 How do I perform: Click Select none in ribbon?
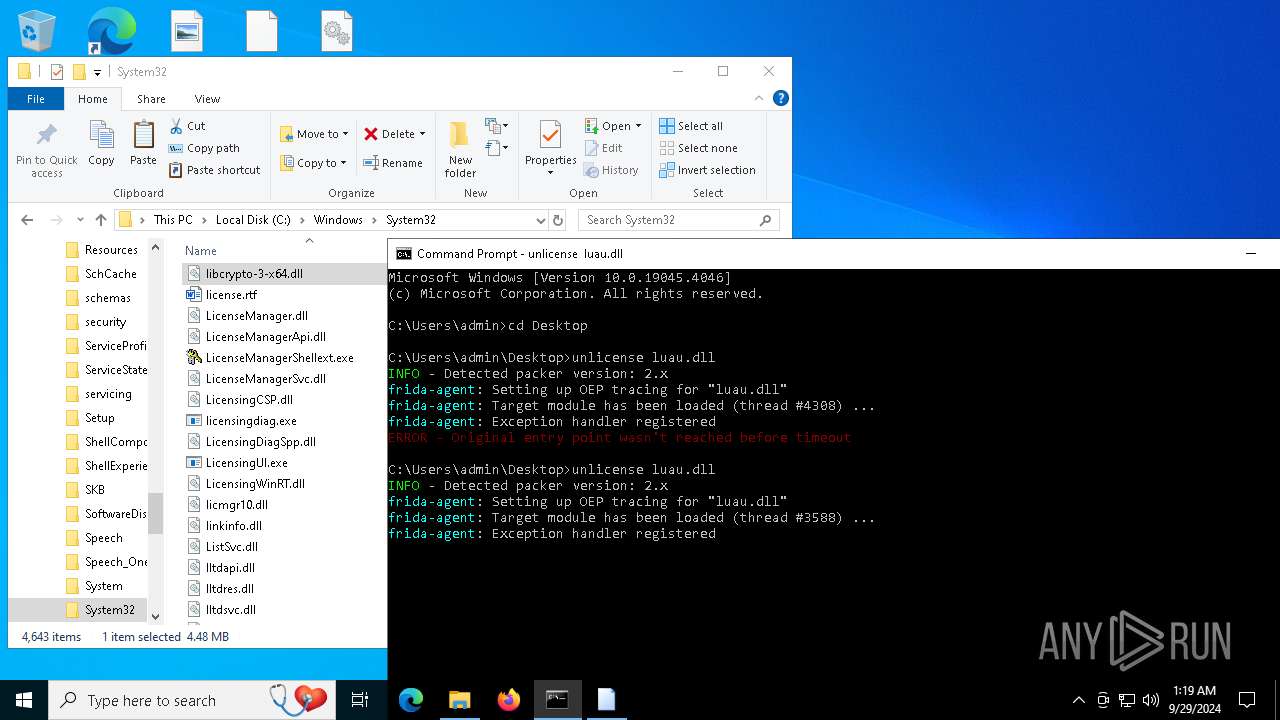(x=698, y=148)
